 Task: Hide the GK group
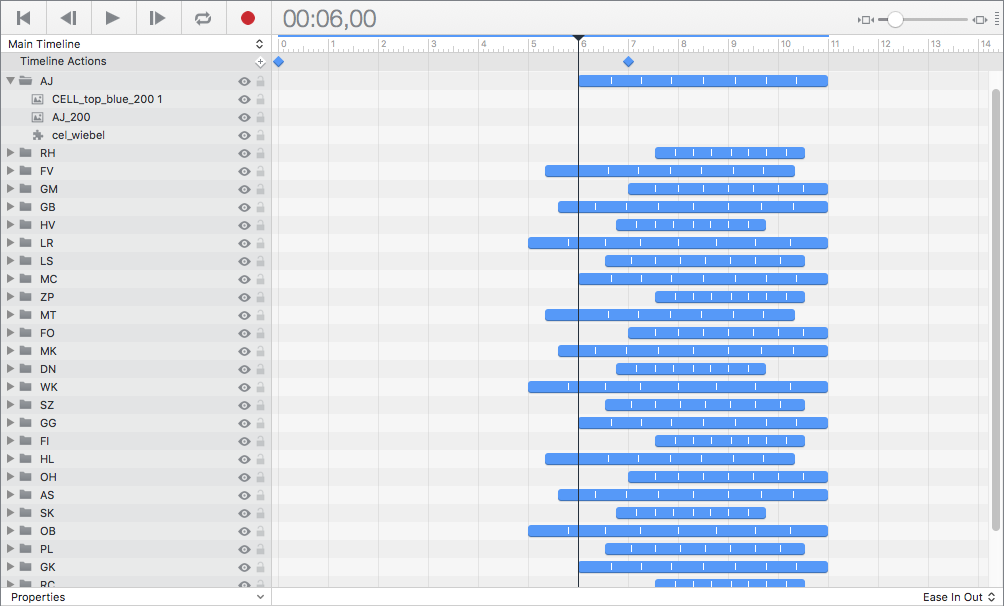point(244,567)
